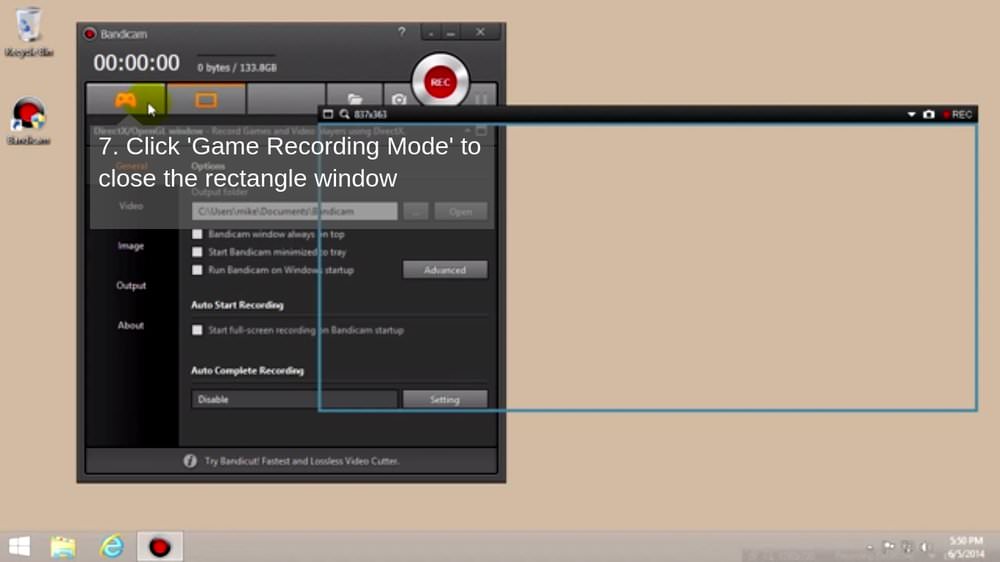Open the Windows Start button
This screenshot has width=1000, height=562.
point(19,547)
